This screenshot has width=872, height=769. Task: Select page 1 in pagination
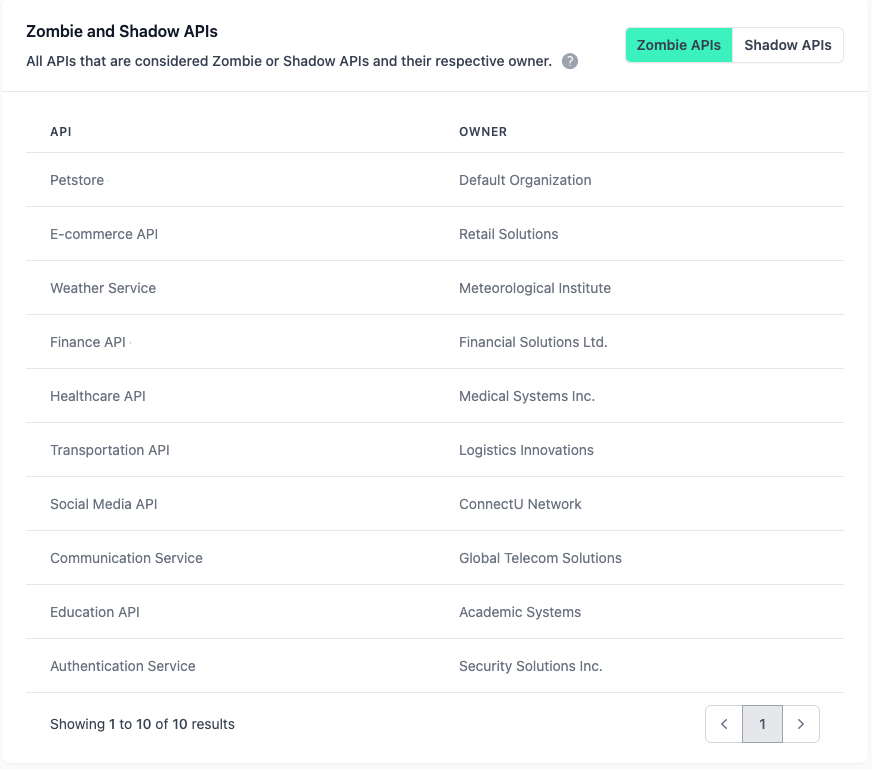pyautogui.click(x=762, y=723)
